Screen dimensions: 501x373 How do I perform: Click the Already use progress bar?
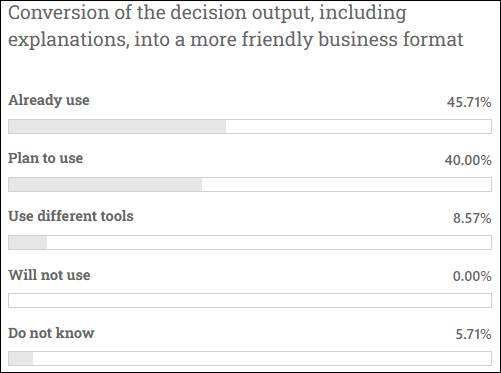[250, 126]
